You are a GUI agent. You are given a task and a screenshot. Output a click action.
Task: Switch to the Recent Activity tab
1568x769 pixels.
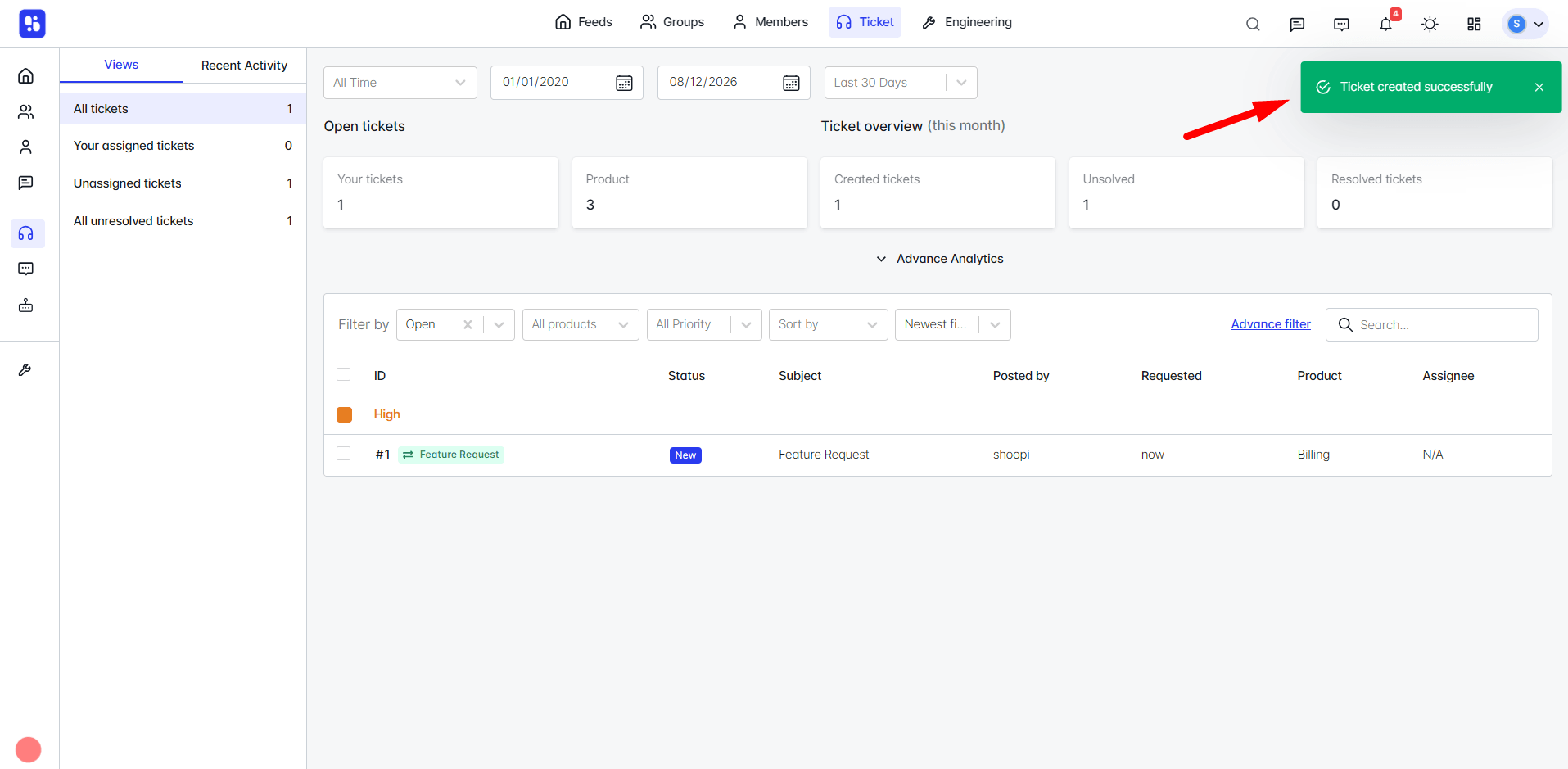244,66
